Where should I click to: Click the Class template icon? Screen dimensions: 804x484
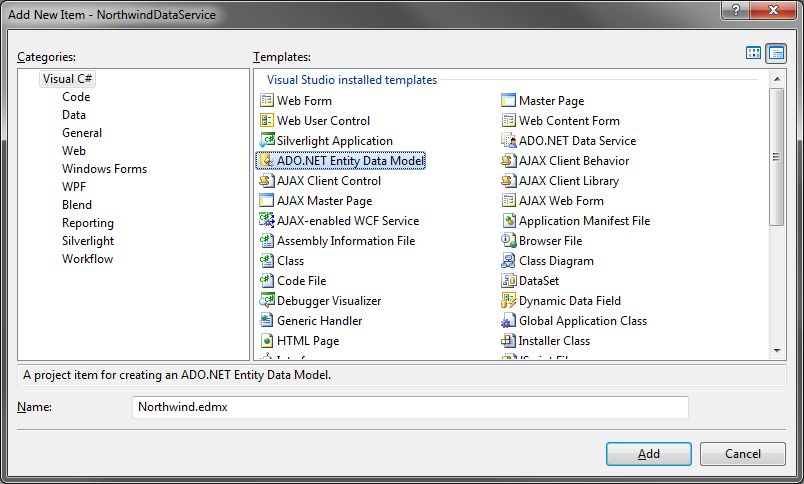point(267,260)
